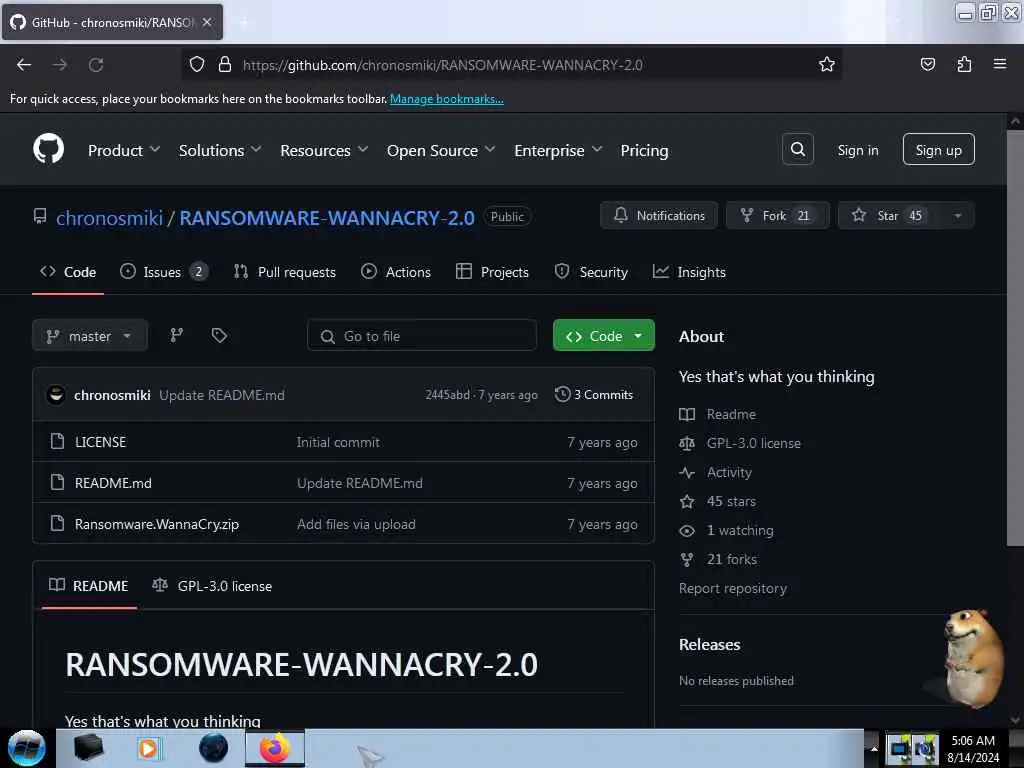The height and width of the screenshot is (768, 1024).
Task: Click Manage bookmarks link
Action: 447,99
